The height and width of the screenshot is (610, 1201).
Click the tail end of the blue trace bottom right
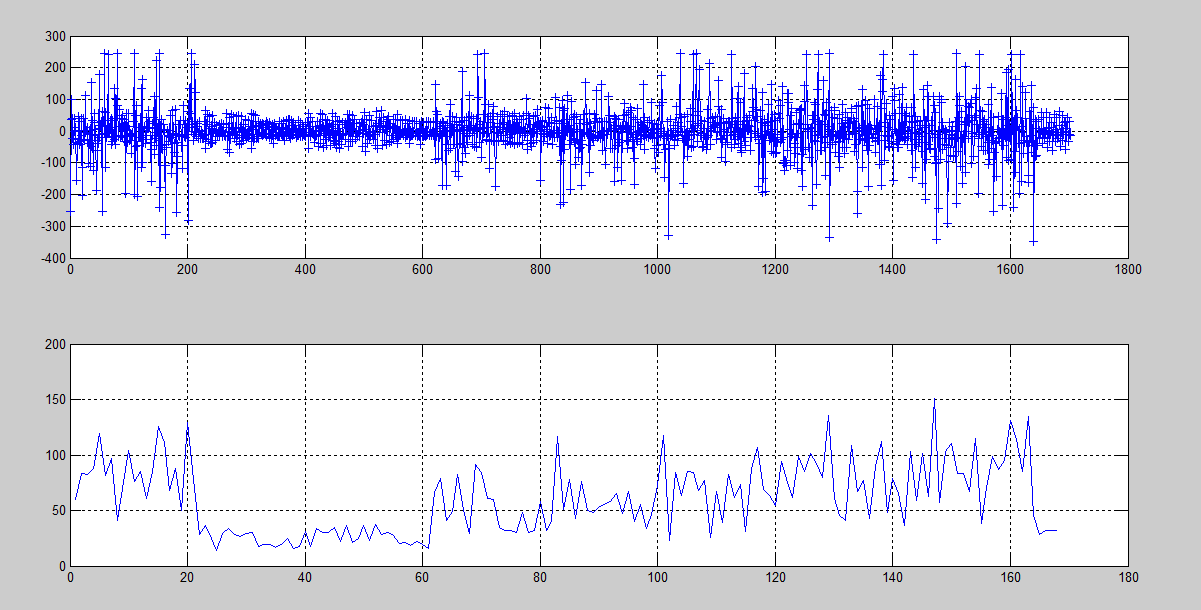(1050, 533)
